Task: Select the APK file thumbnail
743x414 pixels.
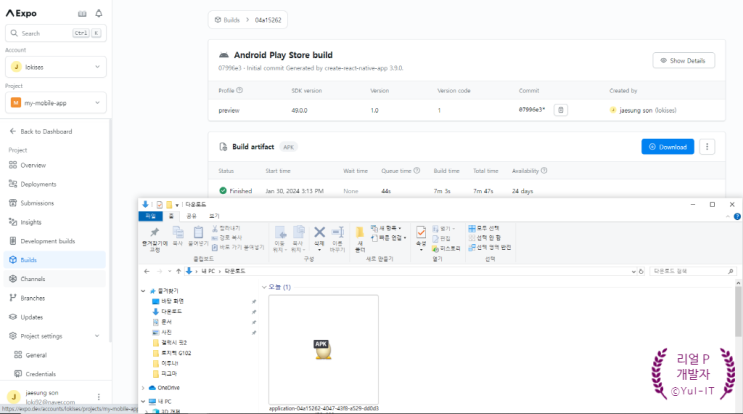Action: [323, 350]
